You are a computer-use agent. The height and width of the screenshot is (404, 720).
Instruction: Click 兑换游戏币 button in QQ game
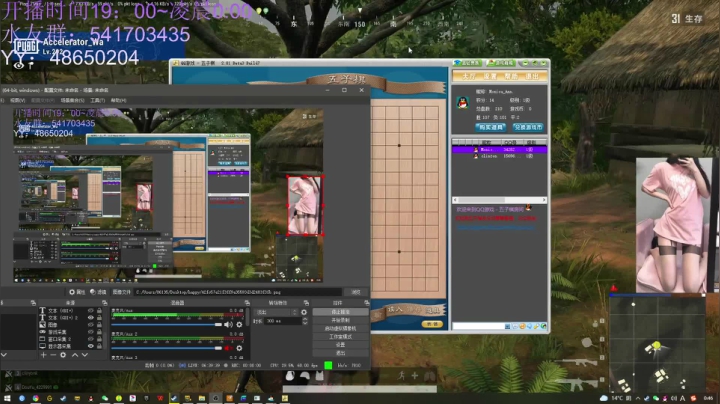(528, 127)
